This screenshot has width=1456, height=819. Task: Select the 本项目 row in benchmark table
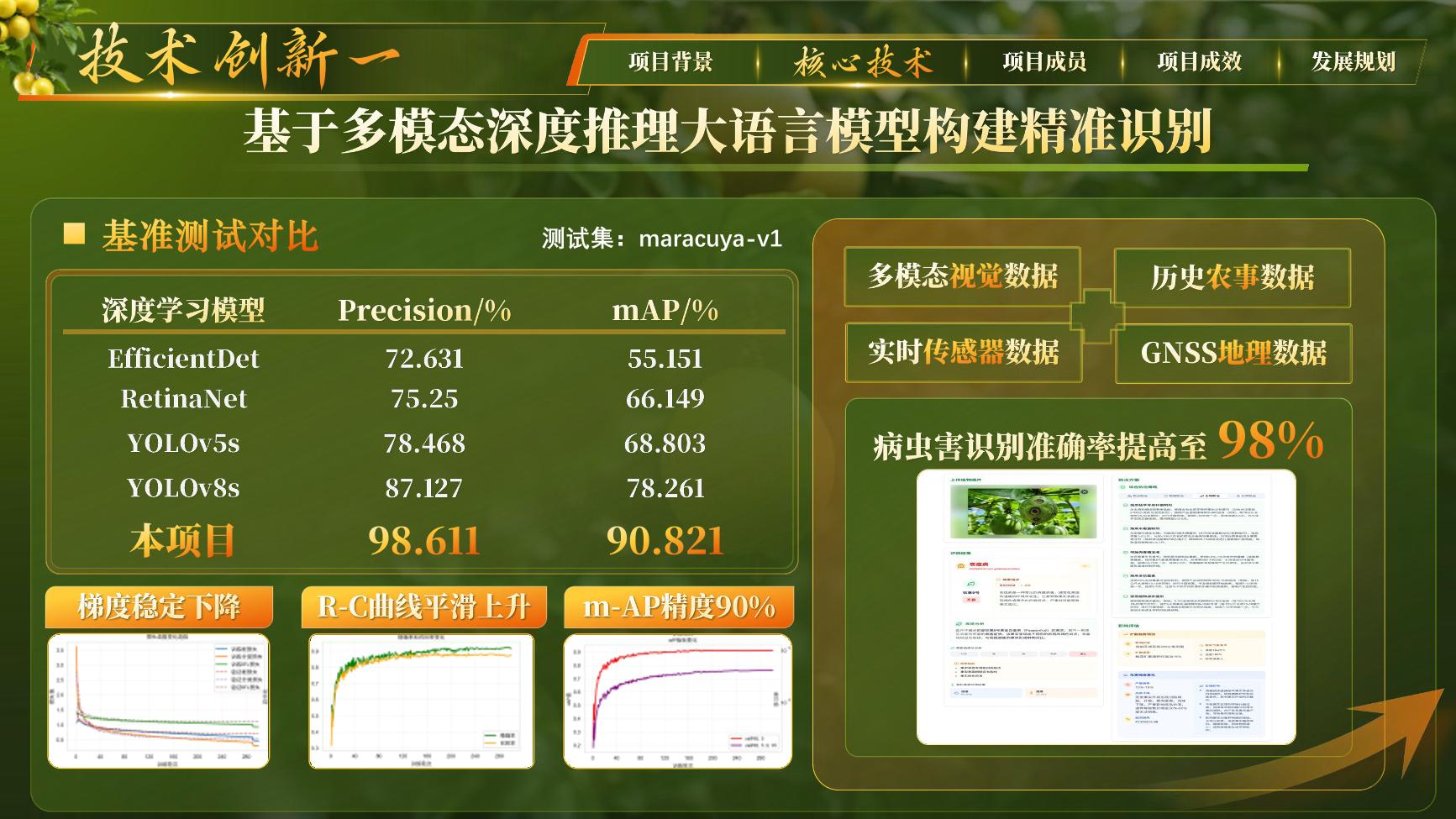tap(424, 540)
